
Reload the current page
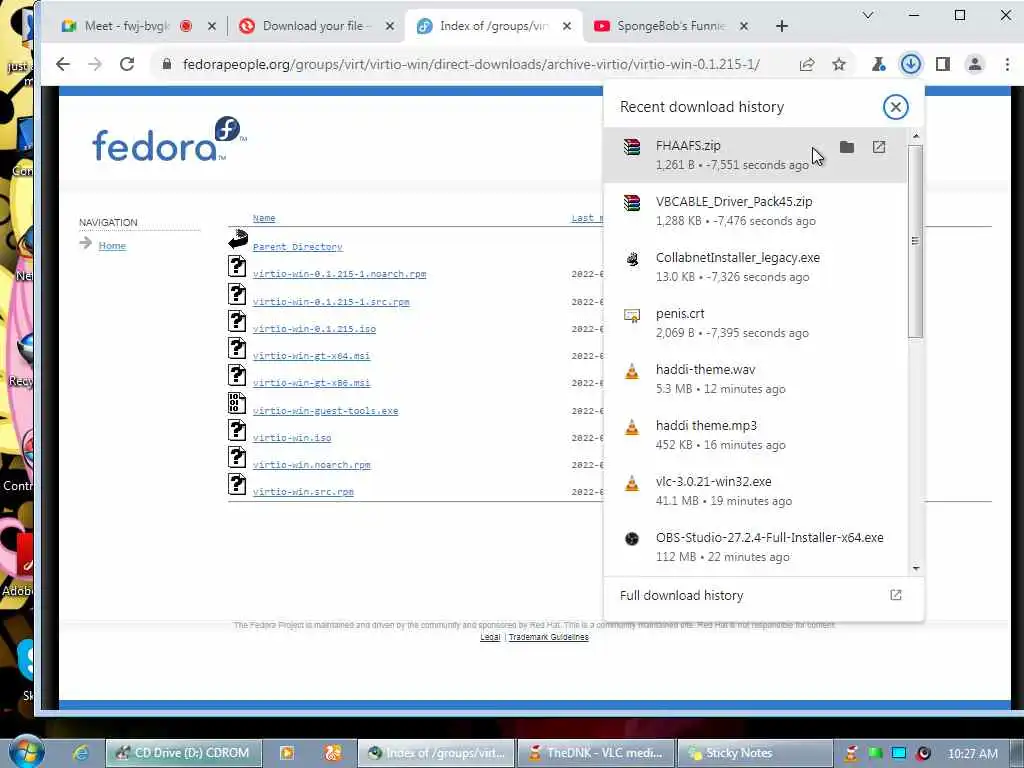127,64
